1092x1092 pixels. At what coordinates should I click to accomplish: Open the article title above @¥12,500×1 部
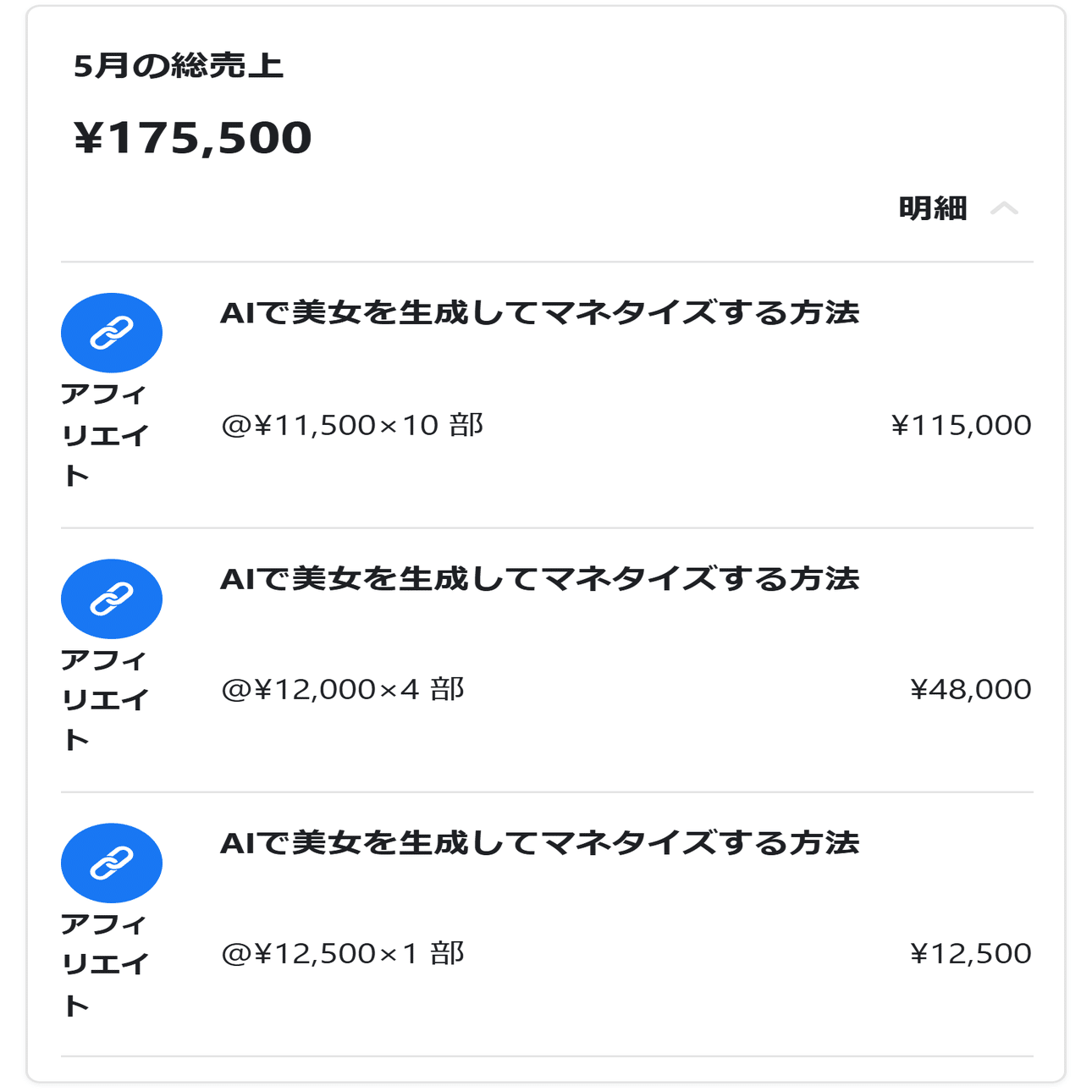click(539, 843)
